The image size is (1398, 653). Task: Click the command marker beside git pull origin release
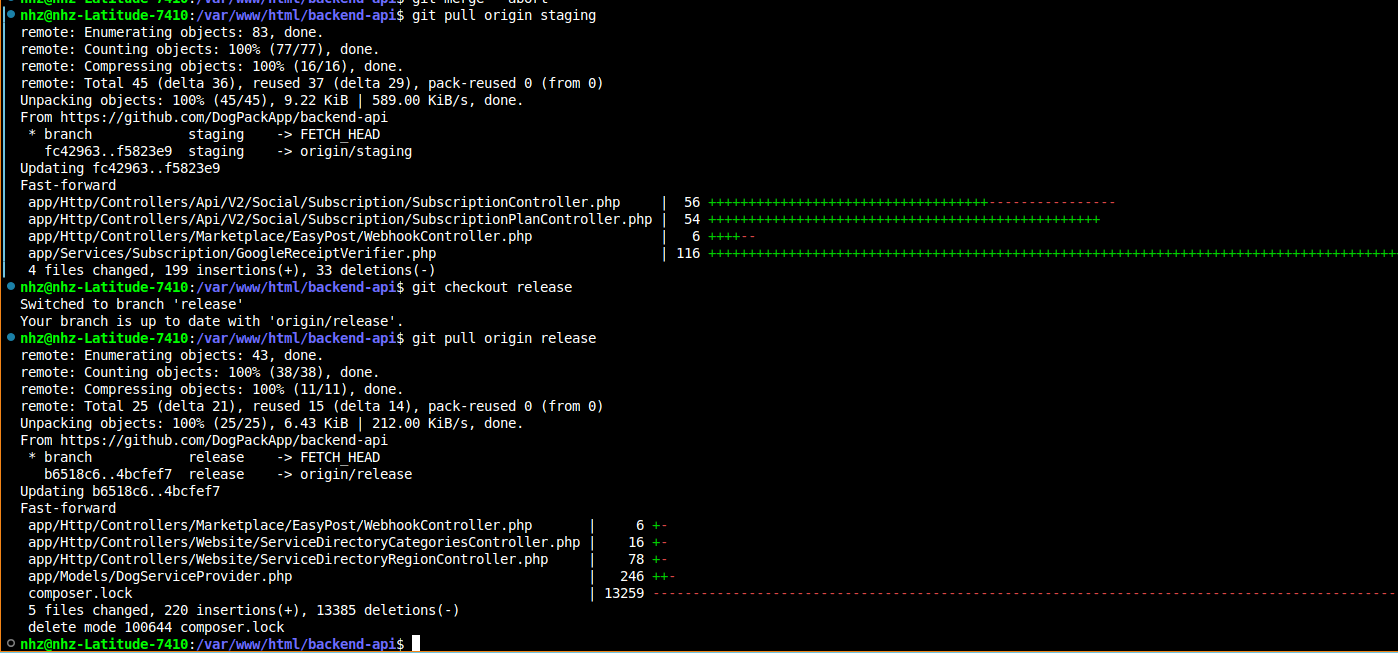(9, 339)
